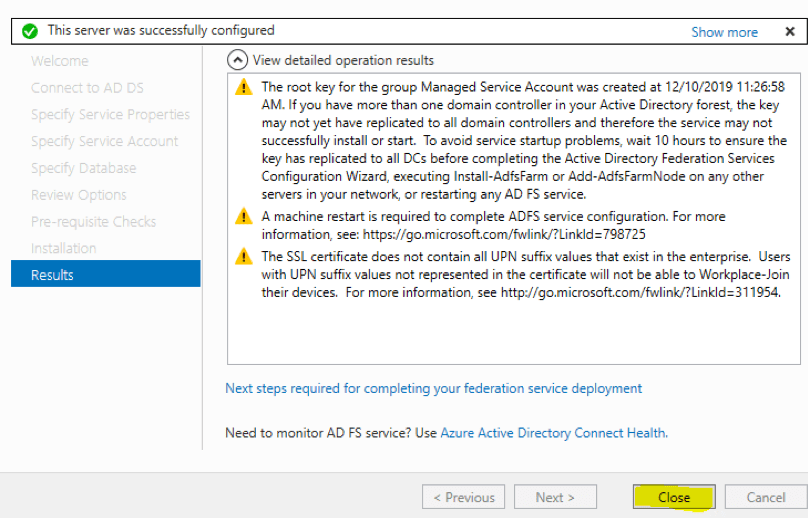808x518 pixels.
Task: Click warning icon beside machine restart message
Action: pos(244,217)
